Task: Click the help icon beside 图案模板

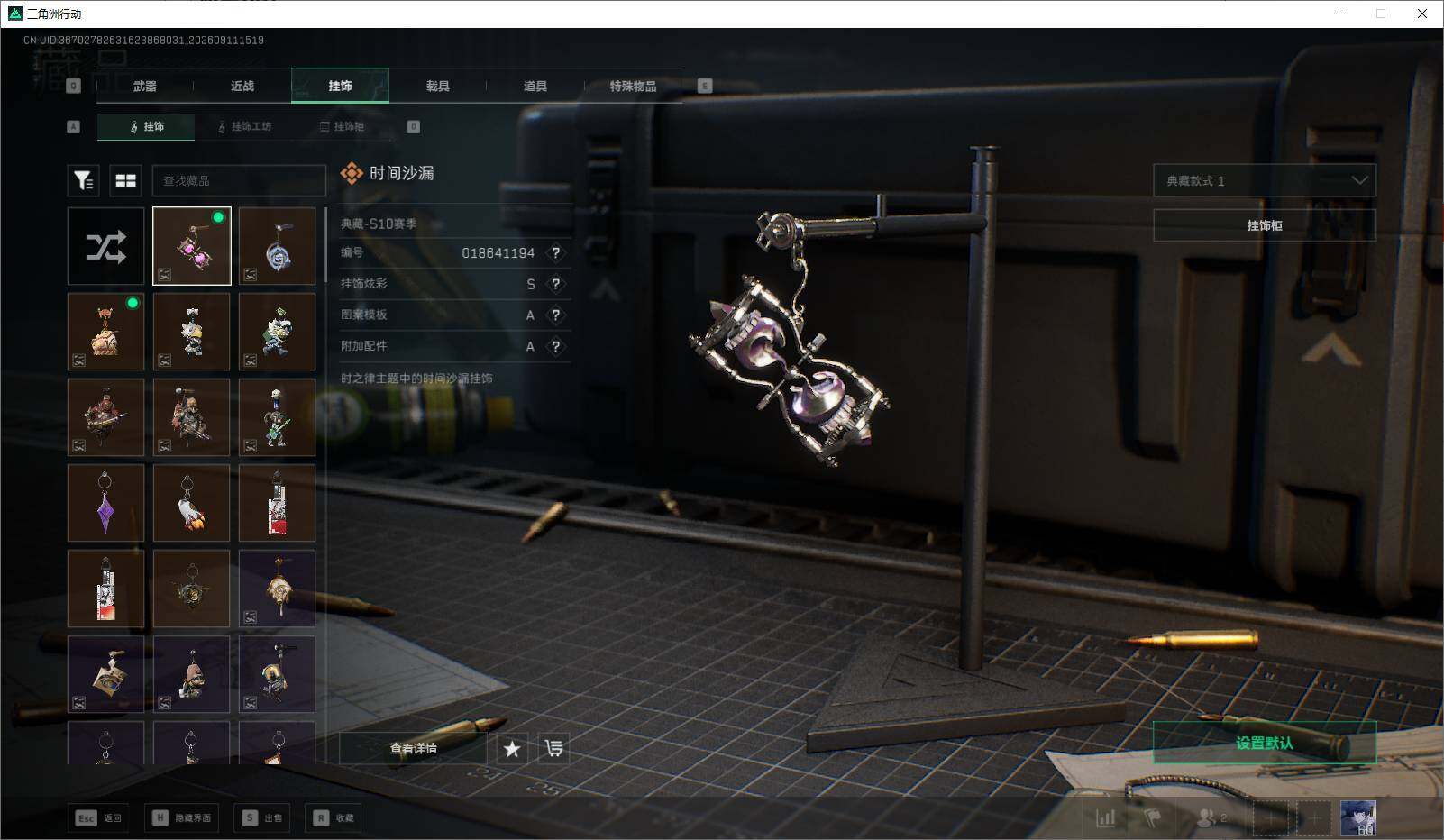Action: (x=556, y=315)
